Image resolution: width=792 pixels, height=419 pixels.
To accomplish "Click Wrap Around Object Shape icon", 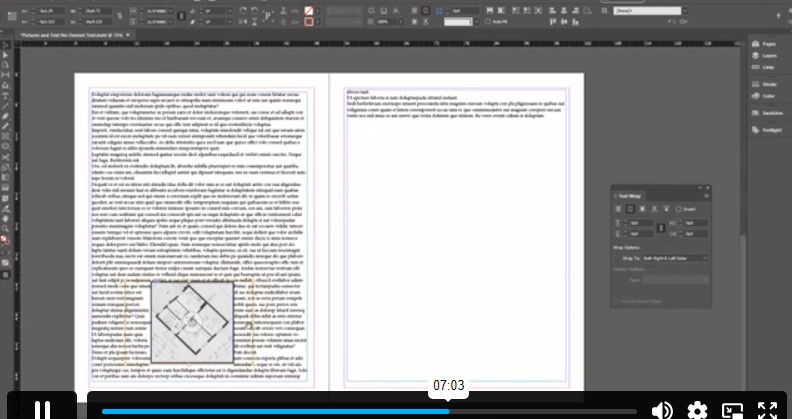I will [642, 209].
